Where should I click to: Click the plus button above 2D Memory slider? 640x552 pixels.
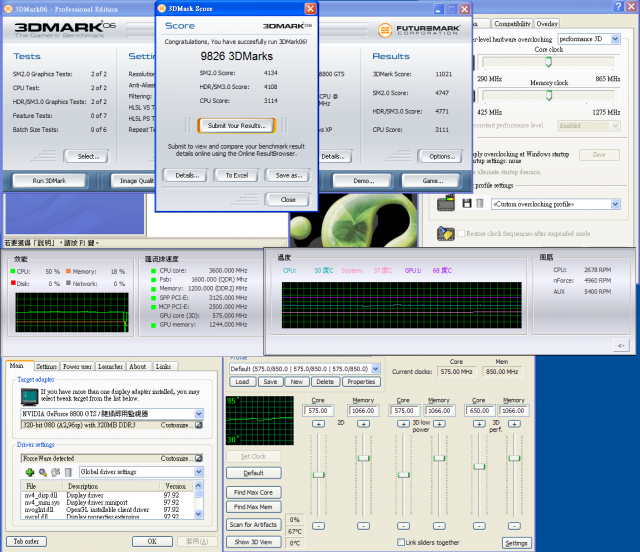(363, 424)
